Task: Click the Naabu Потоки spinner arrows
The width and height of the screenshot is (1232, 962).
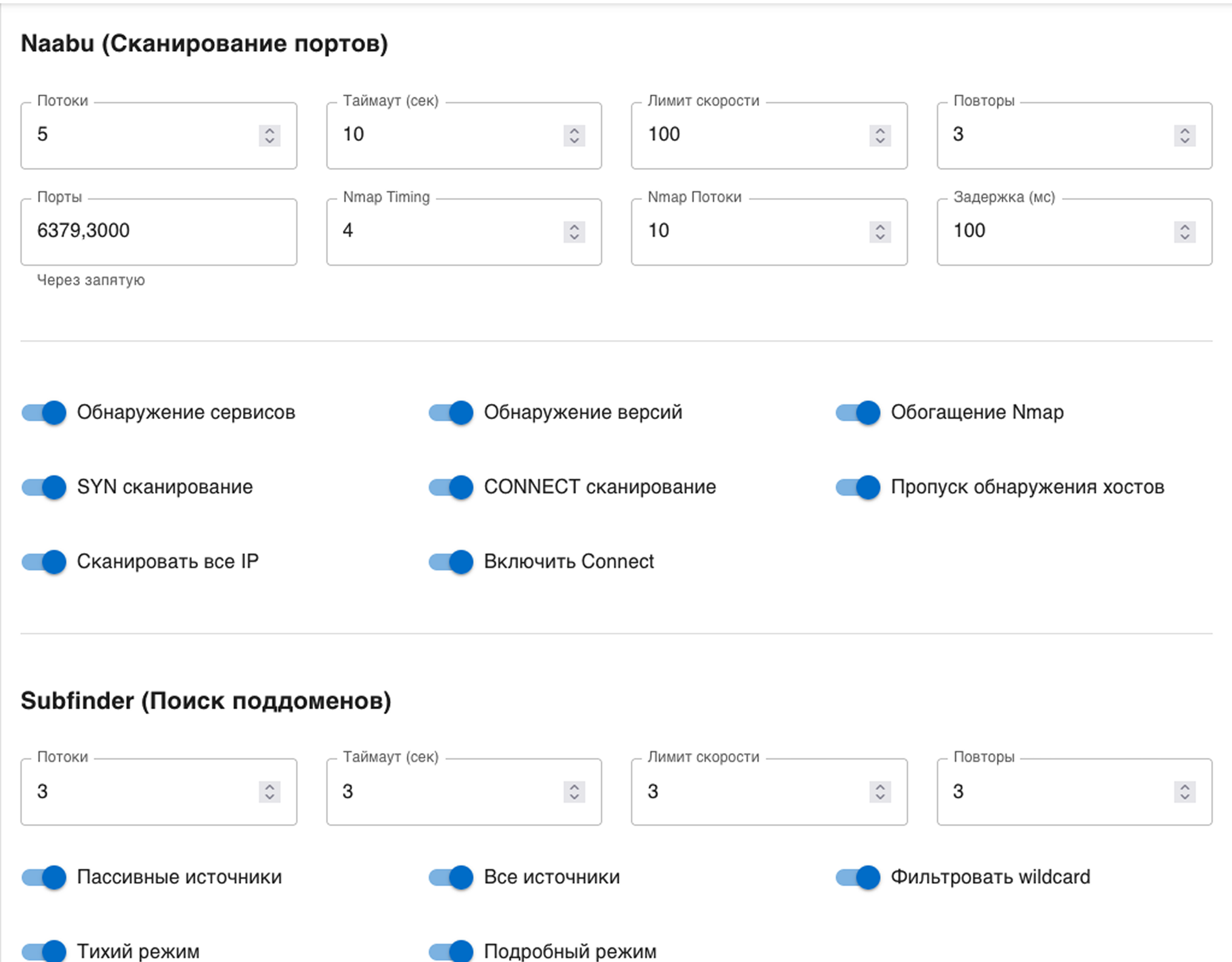Action: coord(270,135)
